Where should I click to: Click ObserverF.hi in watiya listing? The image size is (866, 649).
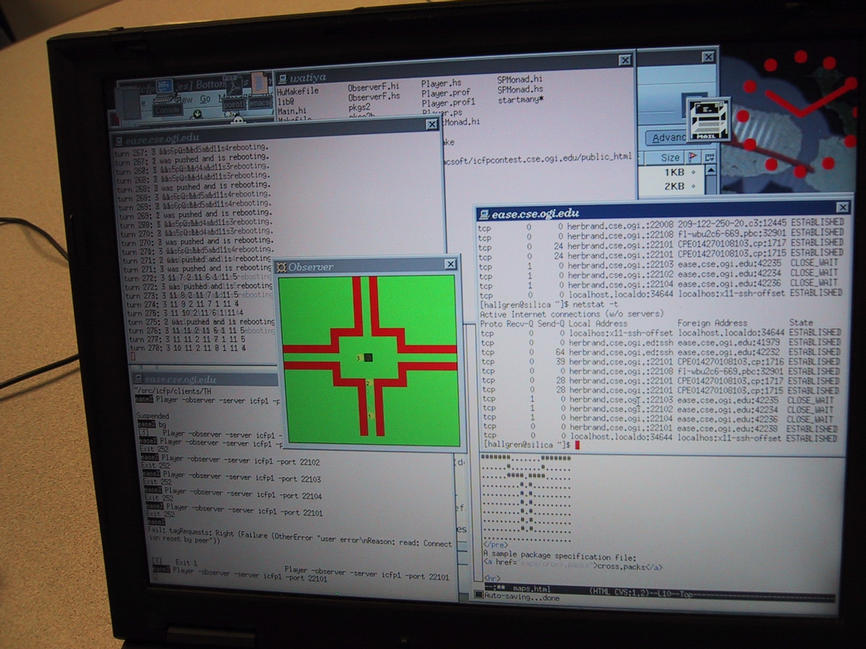click(373, 87)
